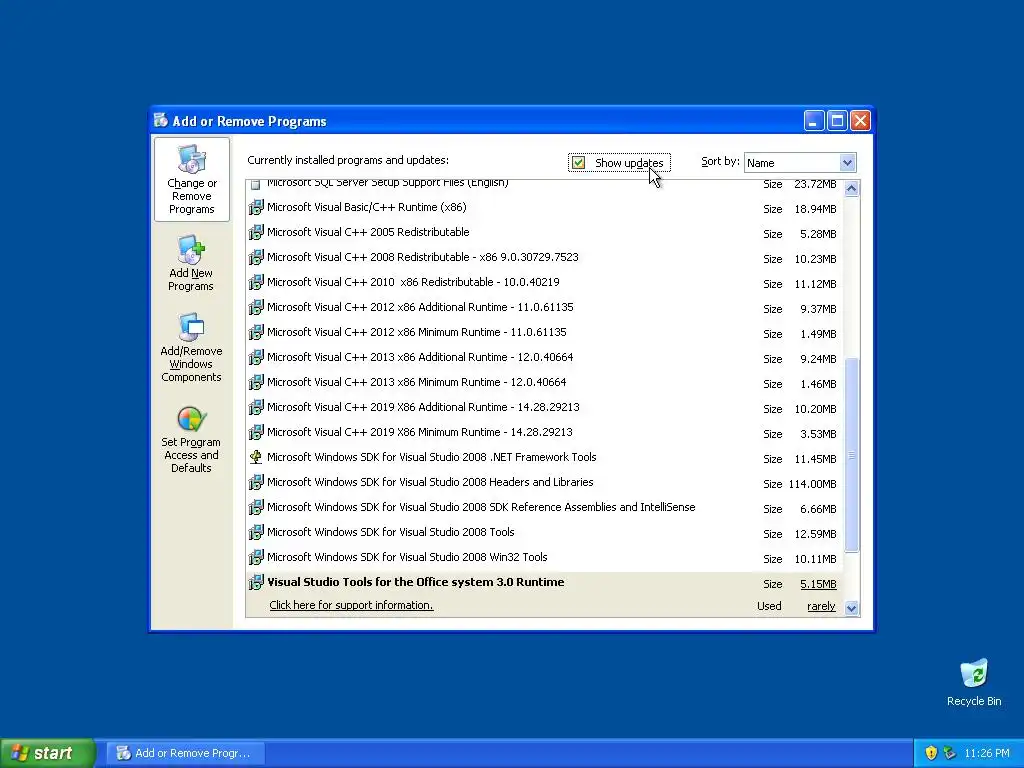Screen dimensions: 1024x768
Task: Click scrollbar down arrow in program list
Action: 851,608
